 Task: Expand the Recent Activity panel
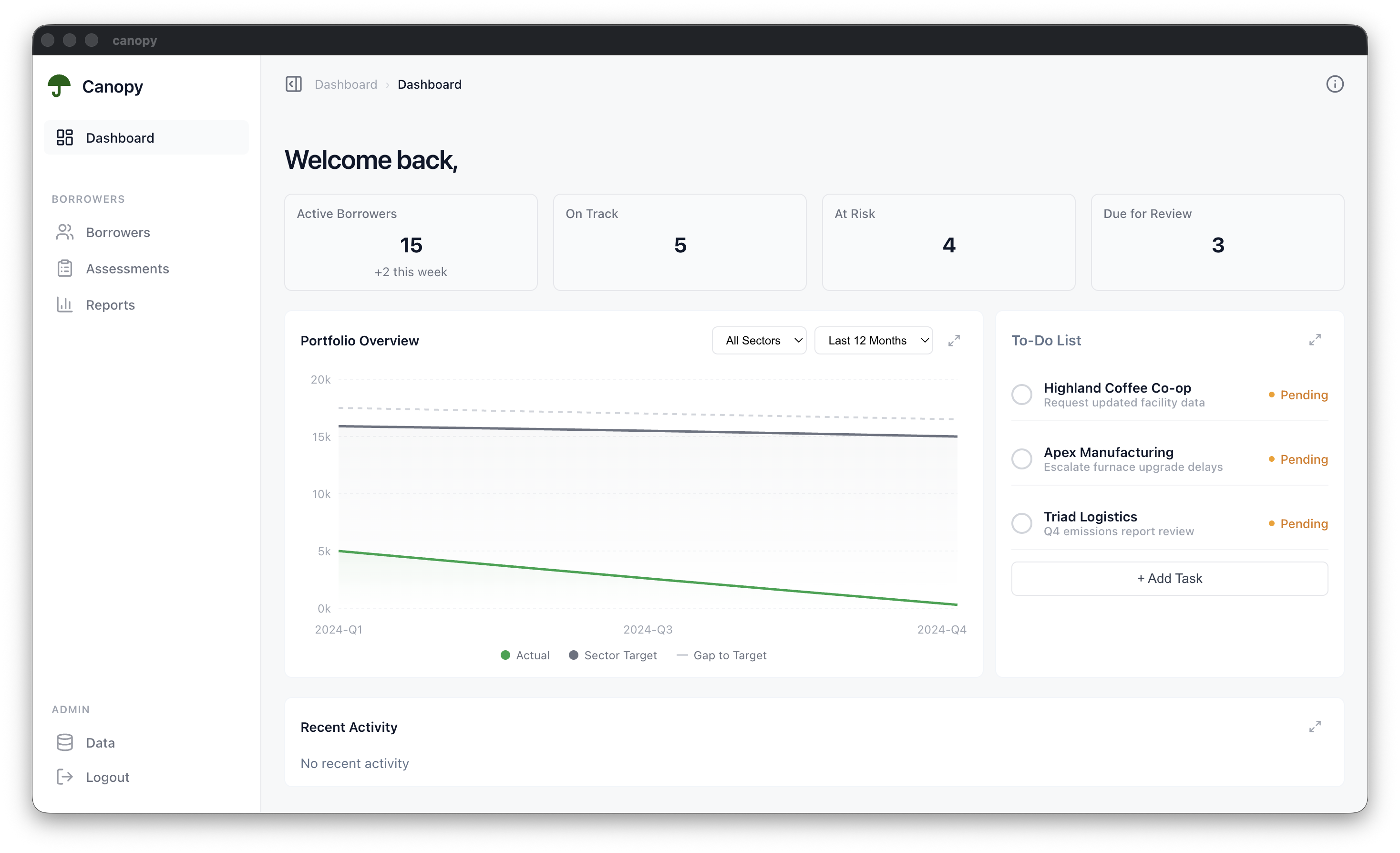click(x=1314, y=727)
